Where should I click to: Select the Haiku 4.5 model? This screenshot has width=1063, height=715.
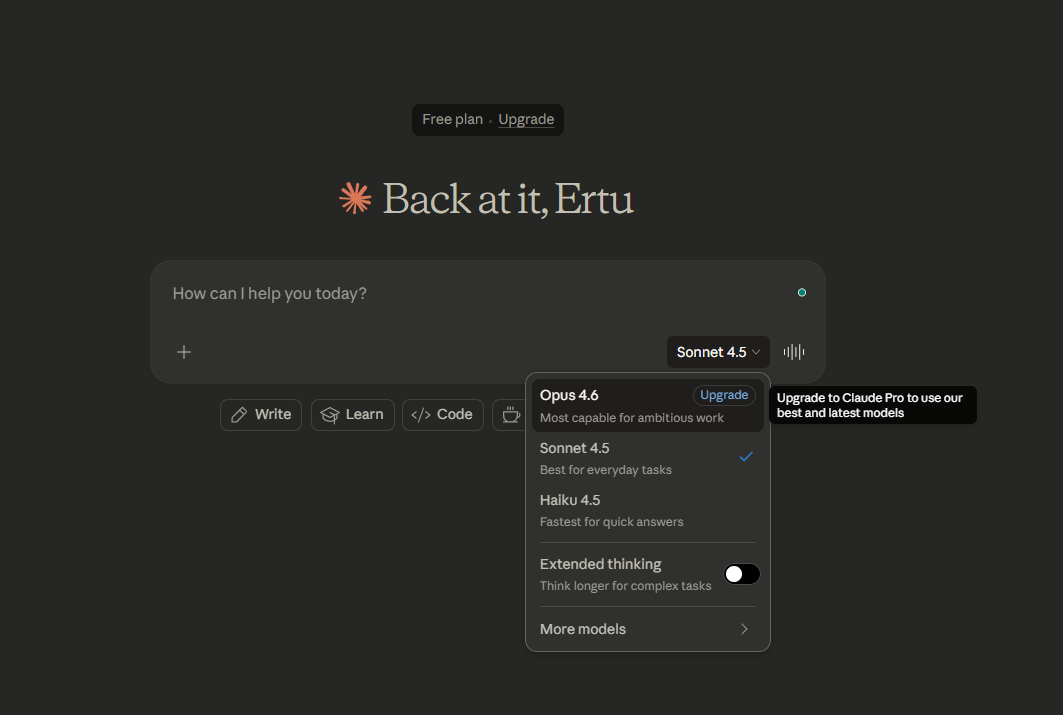[647, 510]
